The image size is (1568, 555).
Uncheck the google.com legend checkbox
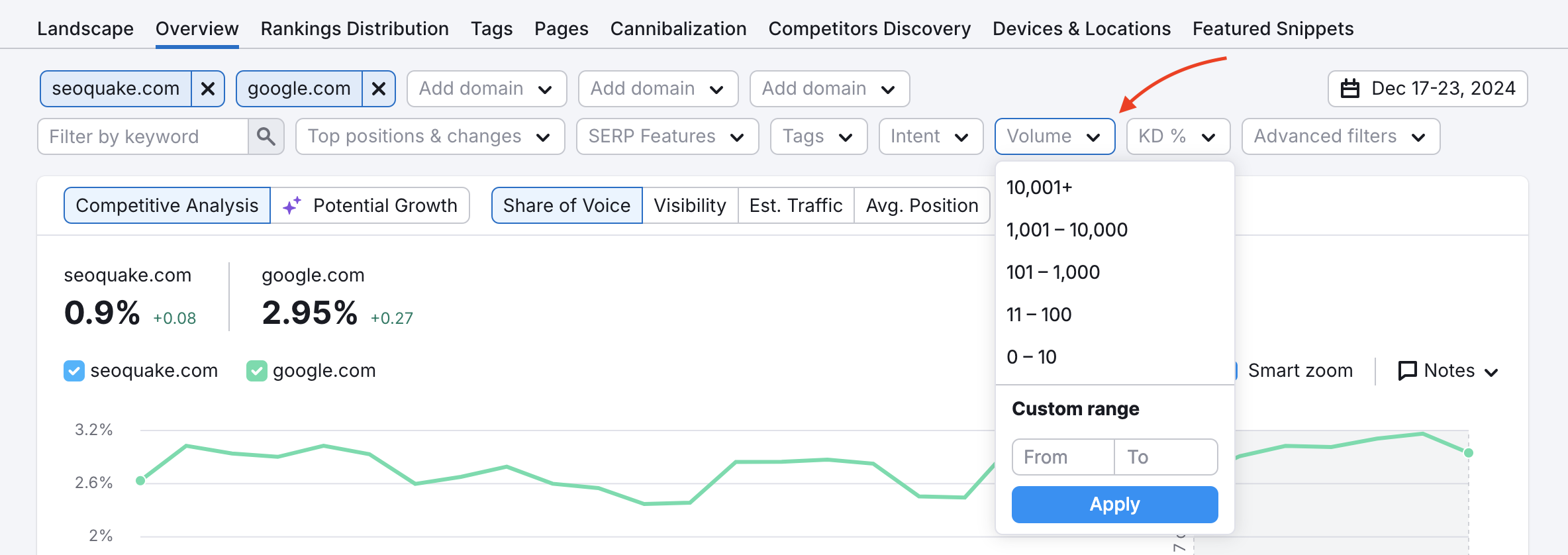click(x=256, y=371)
